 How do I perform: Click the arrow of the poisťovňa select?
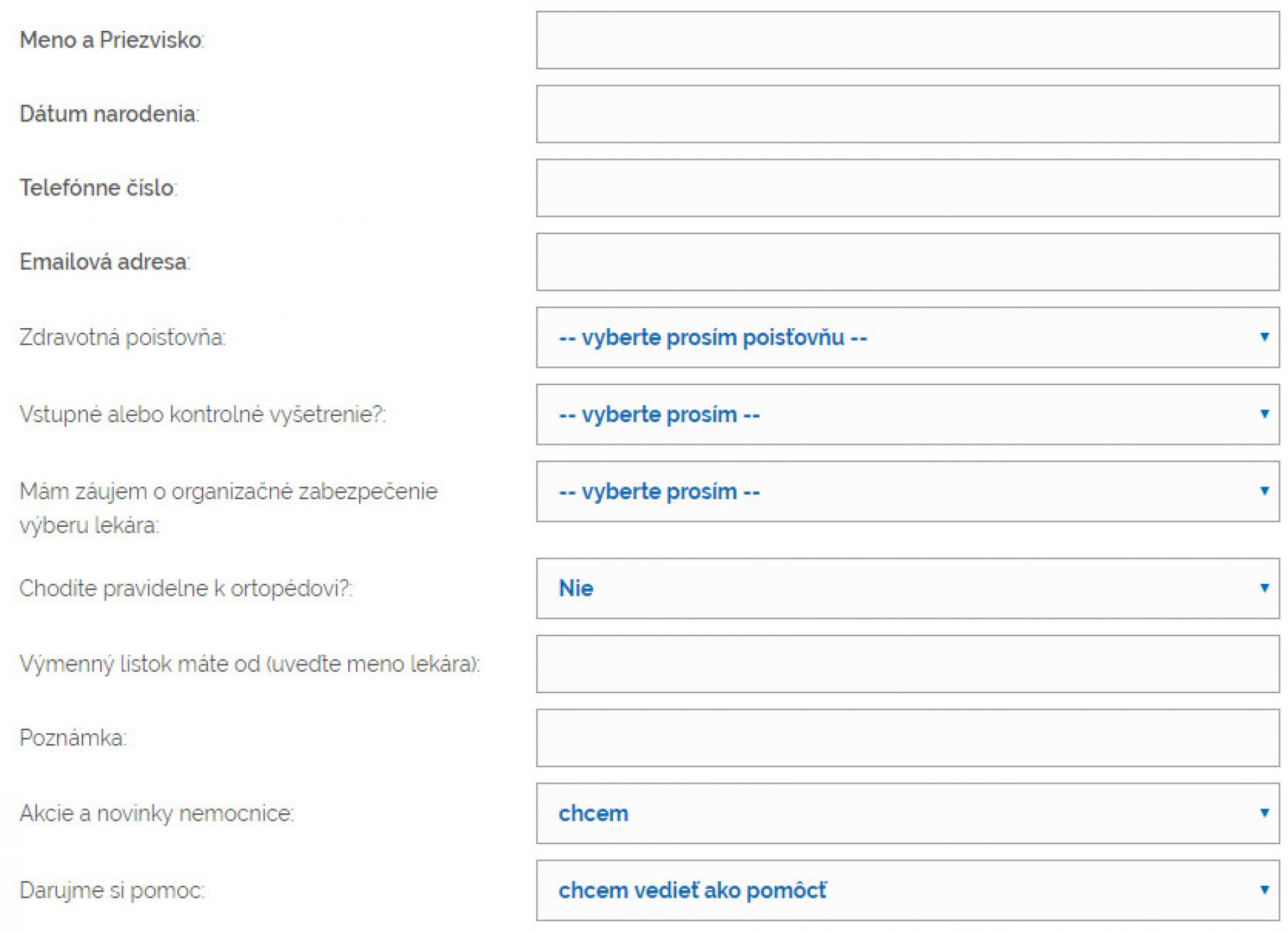[1264, 337]
